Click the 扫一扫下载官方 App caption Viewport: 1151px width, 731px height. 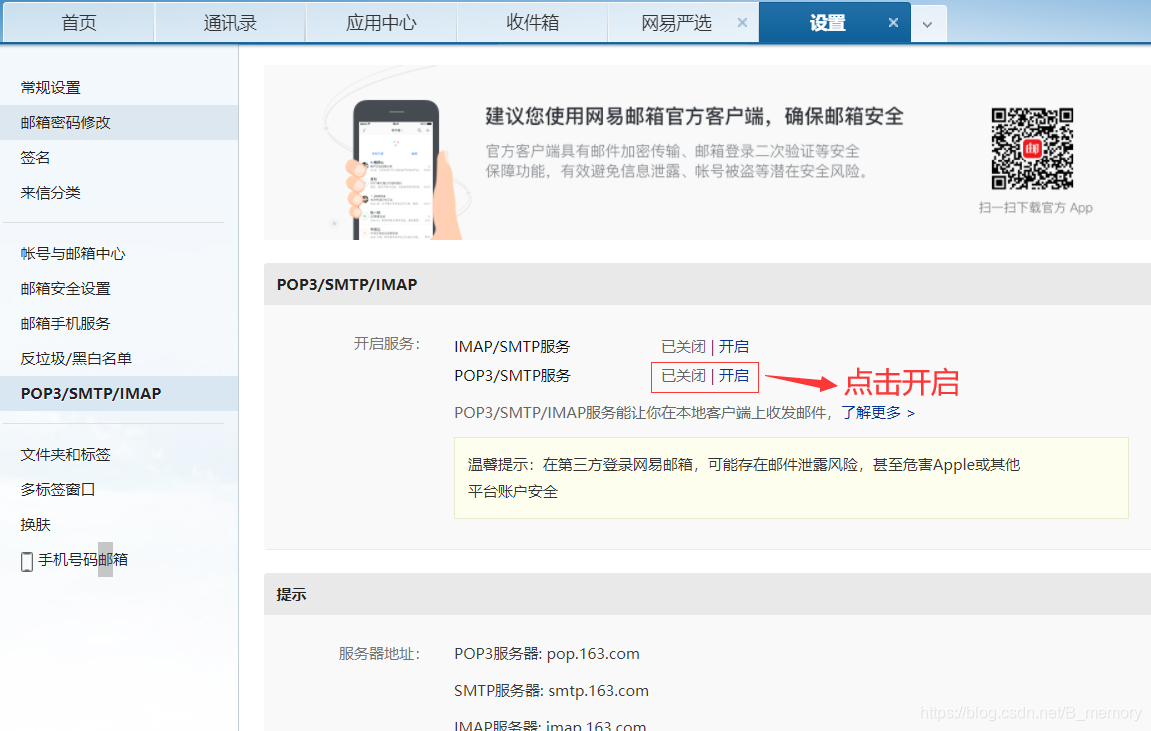[1036, 208]
